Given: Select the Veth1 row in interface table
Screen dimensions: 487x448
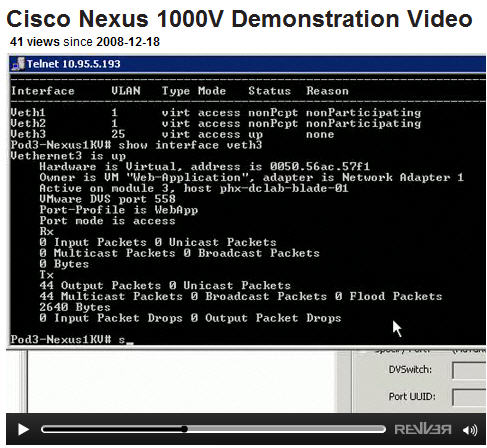Looking at the screenshot, I should 216,113.
